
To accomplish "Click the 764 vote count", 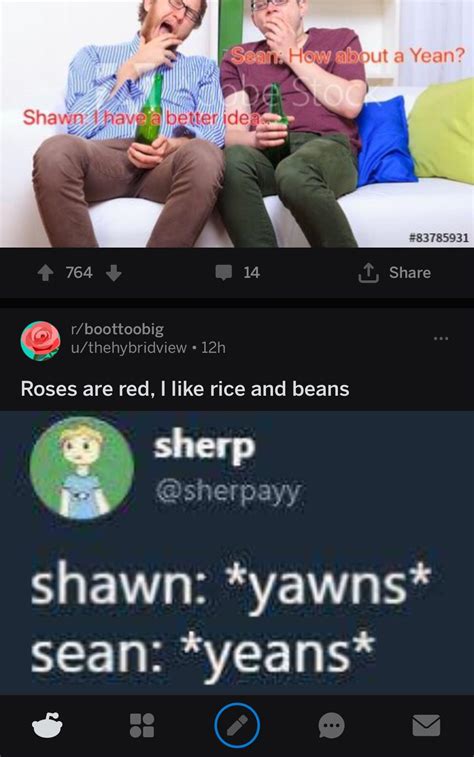I will point(79,273).
